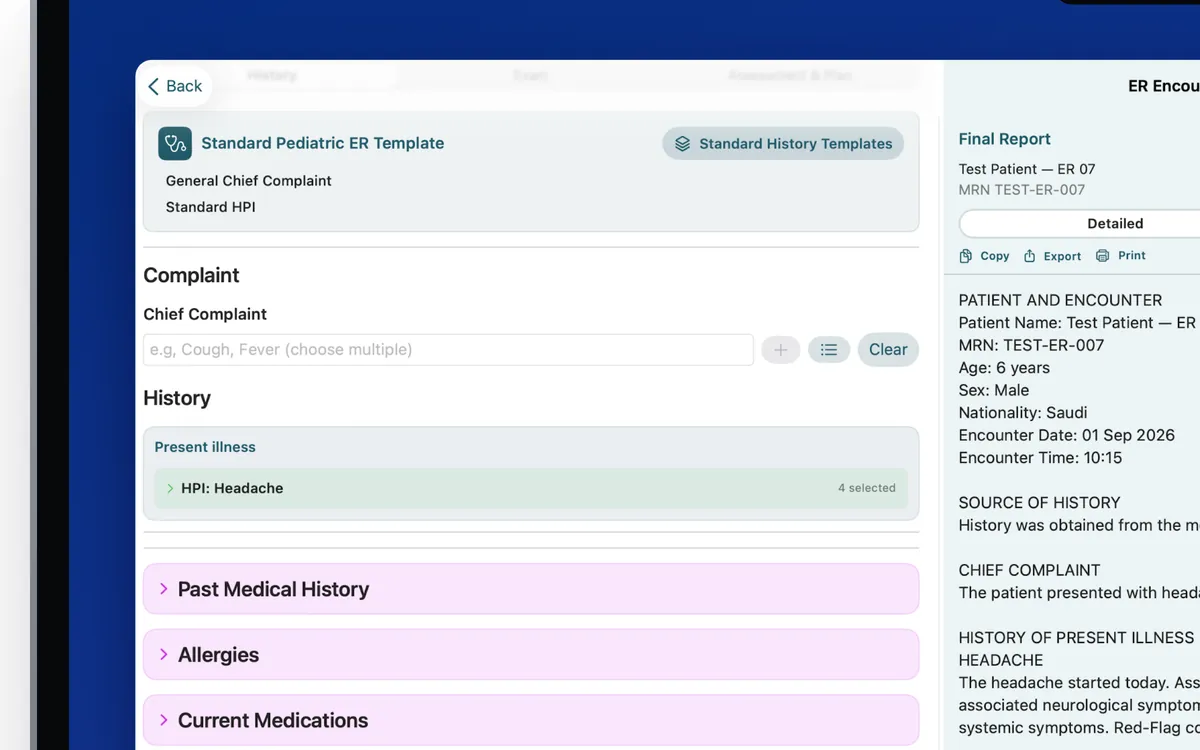Image resolution: width=1200 pixels, height=750 pixels.
Task: Go back using the Back chevron button
Action: coord(175,86)
